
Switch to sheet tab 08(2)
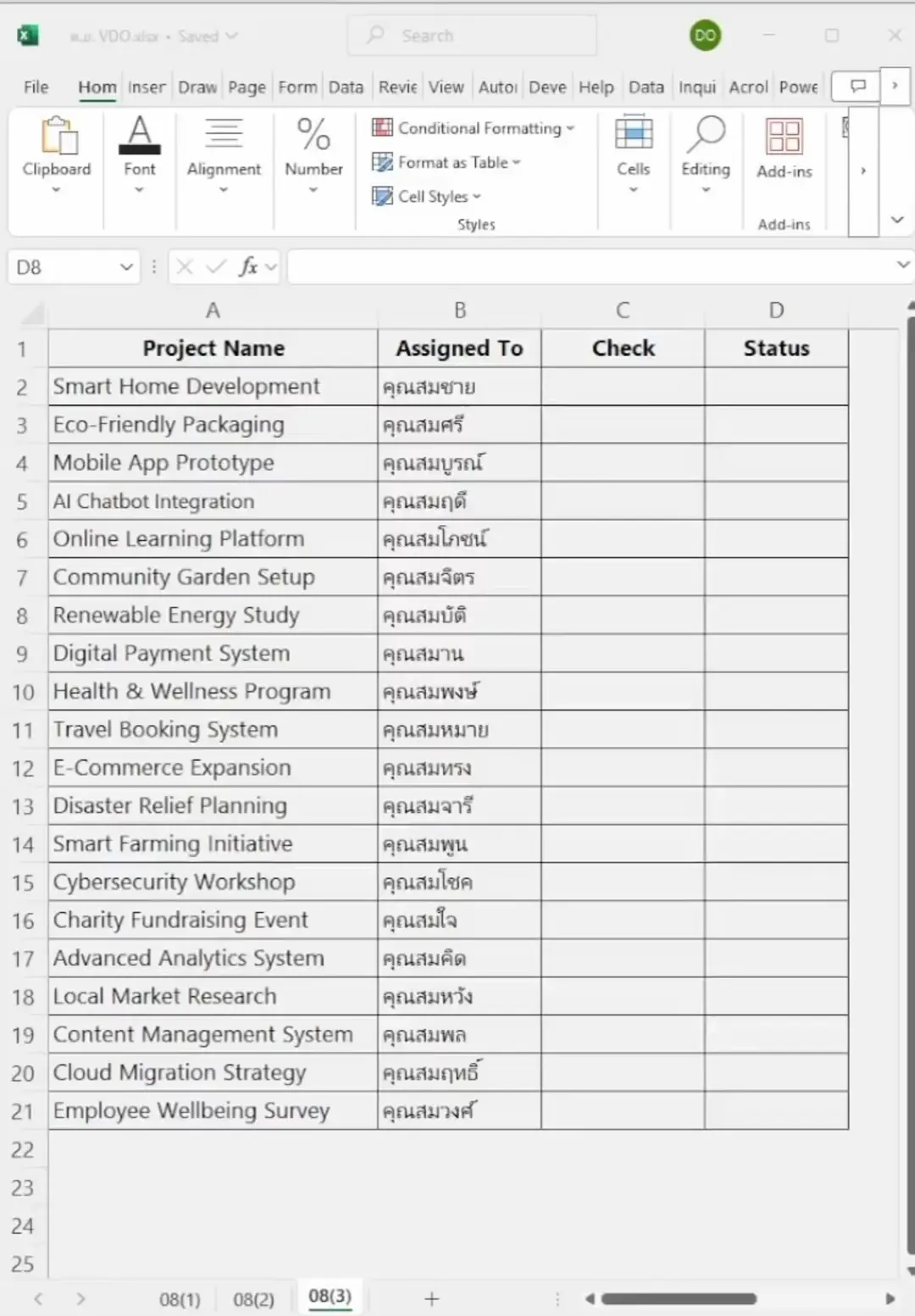point(253,1299)
